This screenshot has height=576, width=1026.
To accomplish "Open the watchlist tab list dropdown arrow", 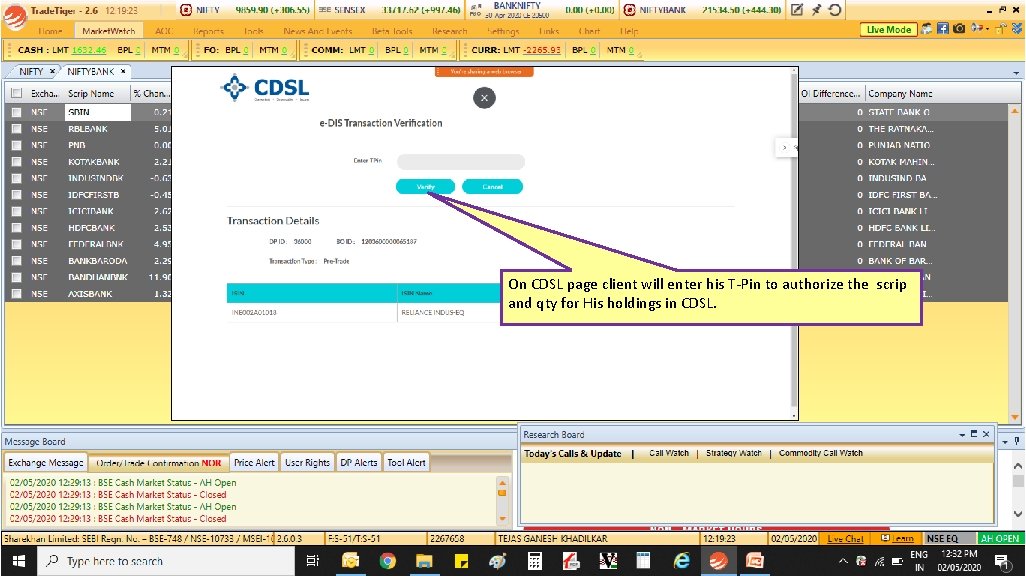I will click(1016, 73).
